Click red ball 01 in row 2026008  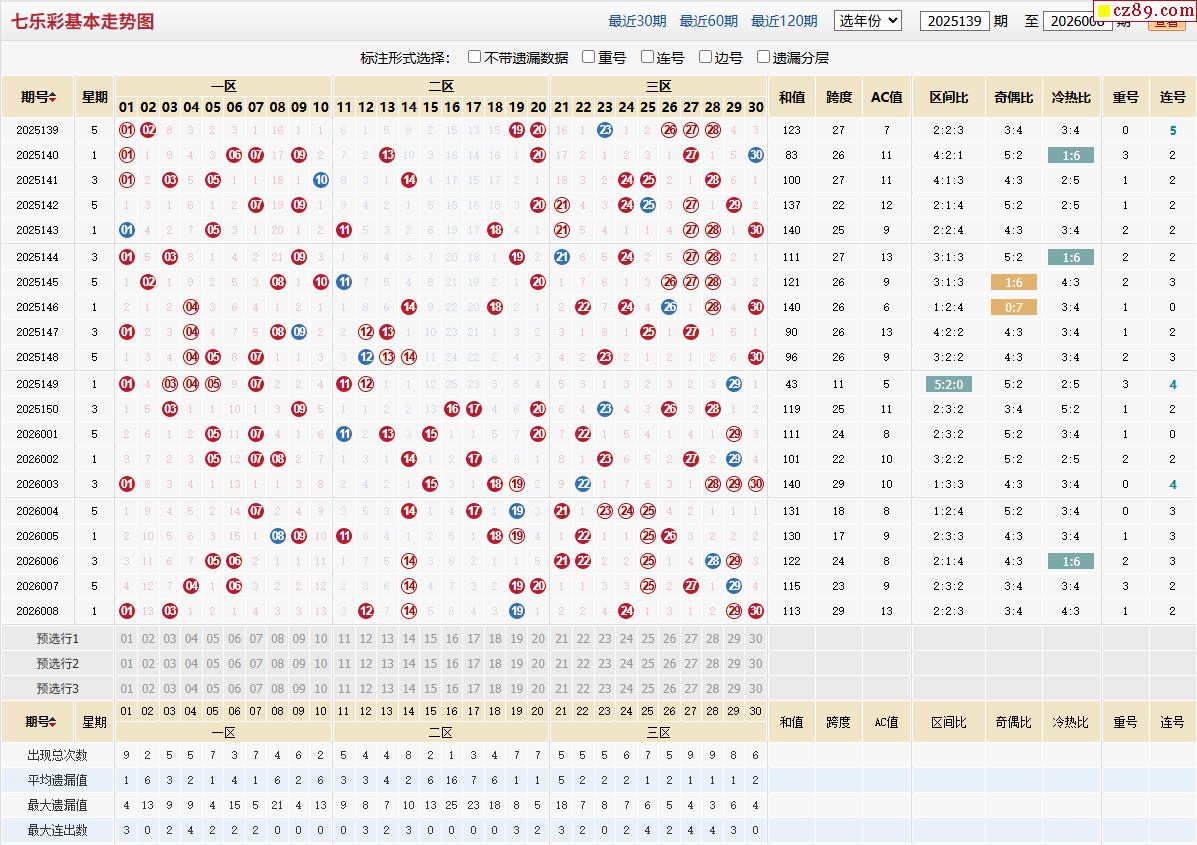(x=127, y=611)
